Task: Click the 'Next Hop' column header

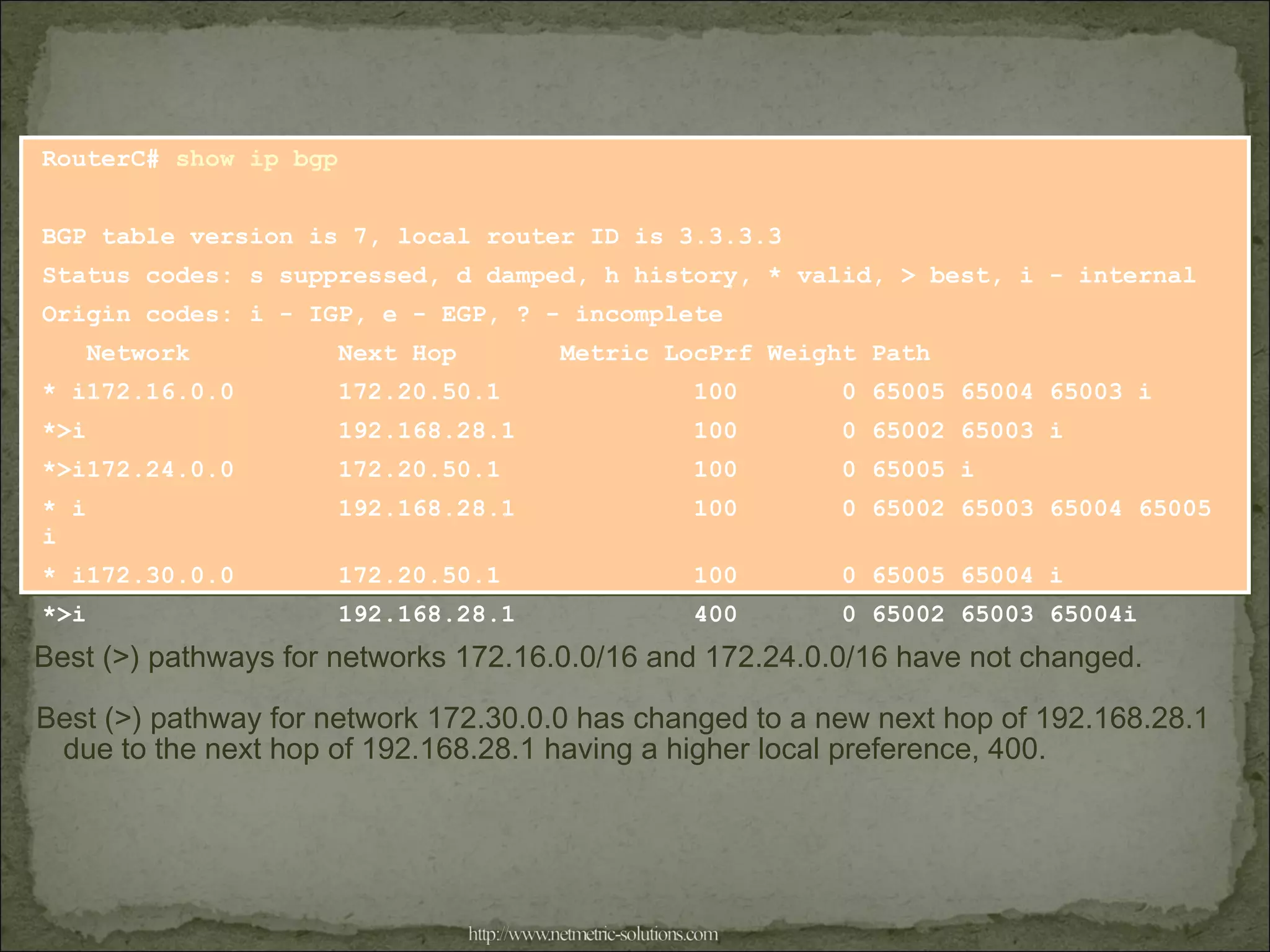Action: tap(397, 354)
